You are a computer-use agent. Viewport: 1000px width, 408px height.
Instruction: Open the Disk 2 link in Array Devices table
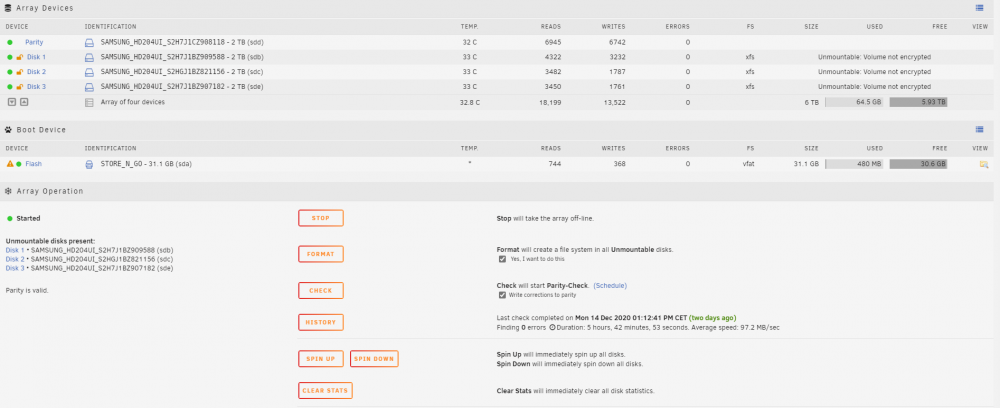[x=36, y=71]
